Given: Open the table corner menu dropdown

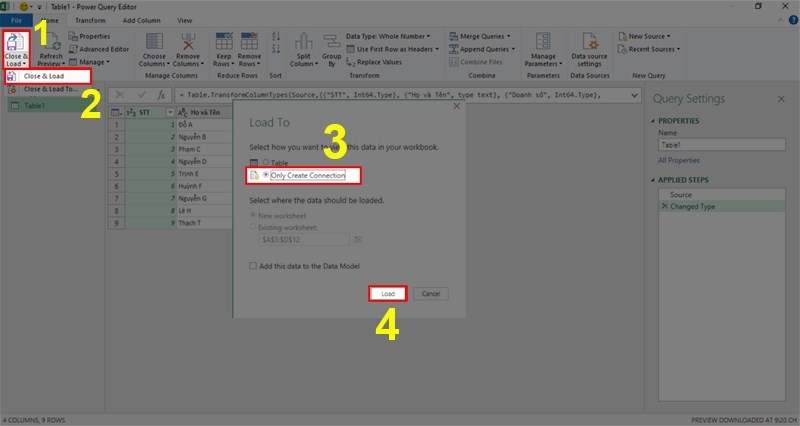Looking at the screenshot, I should (116, 112).
